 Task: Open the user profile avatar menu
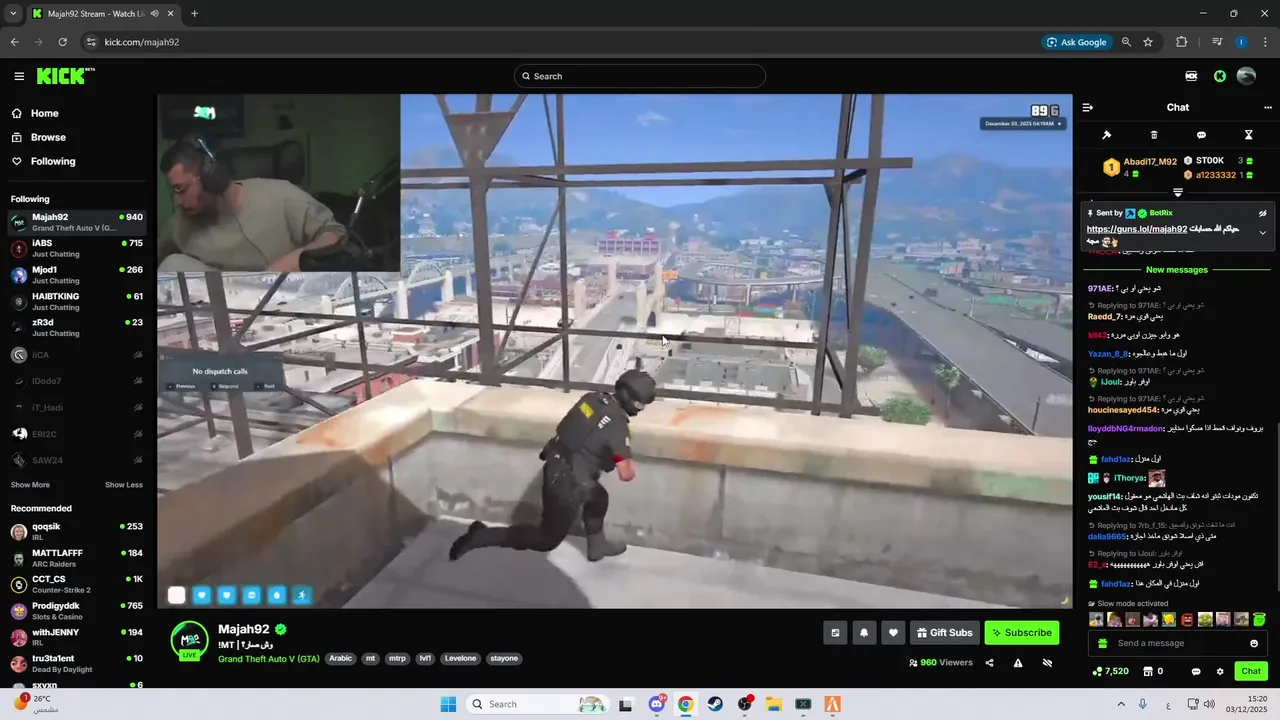pyautogui.click(x=1246, y=76)
